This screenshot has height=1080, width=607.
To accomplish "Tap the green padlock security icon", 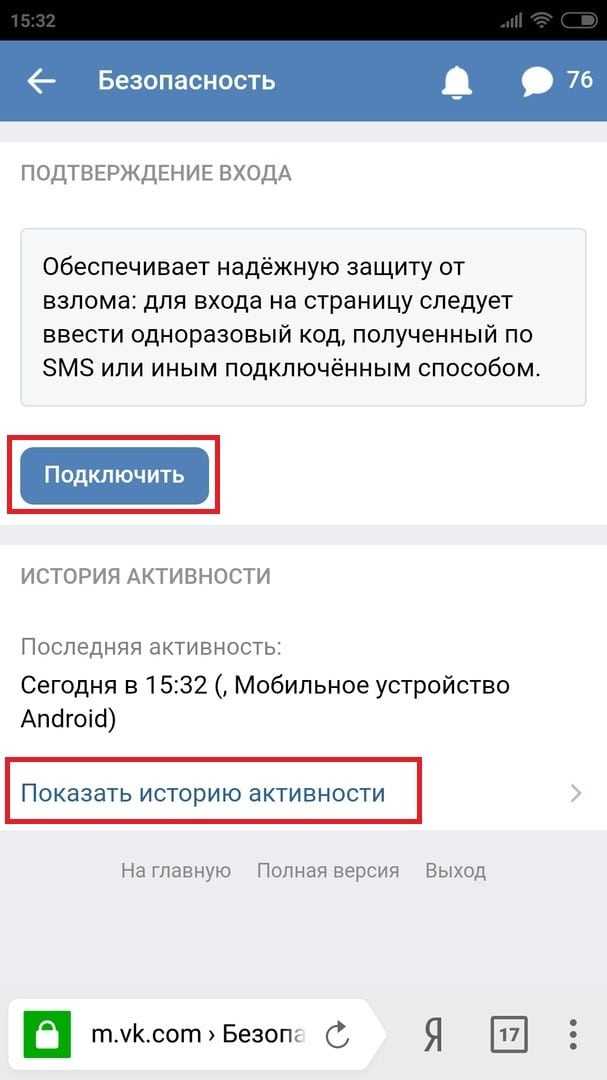I will [x=48, y=1034].
